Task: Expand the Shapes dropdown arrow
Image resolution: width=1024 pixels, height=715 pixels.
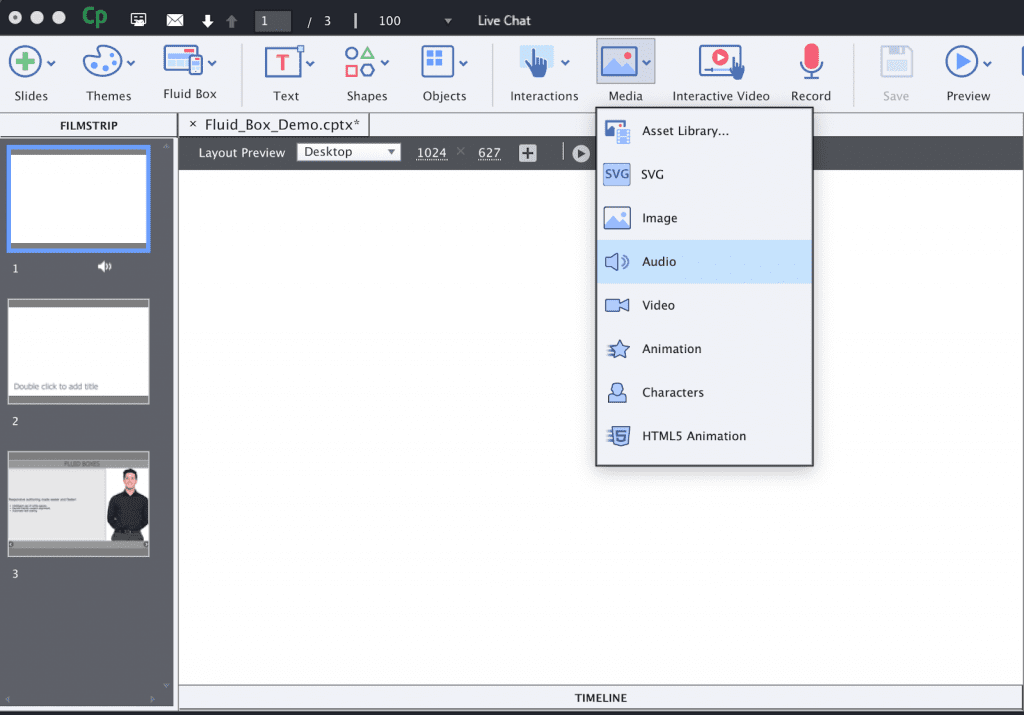Action: 385,63
